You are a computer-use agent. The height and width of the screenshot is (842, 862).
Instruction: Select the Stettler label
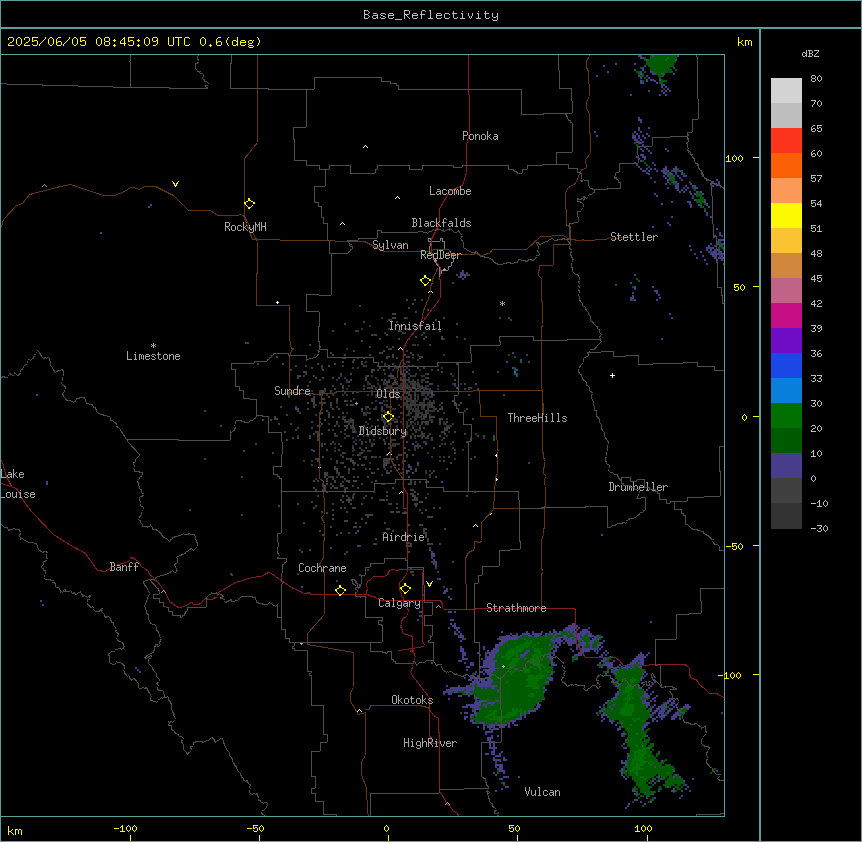pyautogui.click(x=634, y=237)
